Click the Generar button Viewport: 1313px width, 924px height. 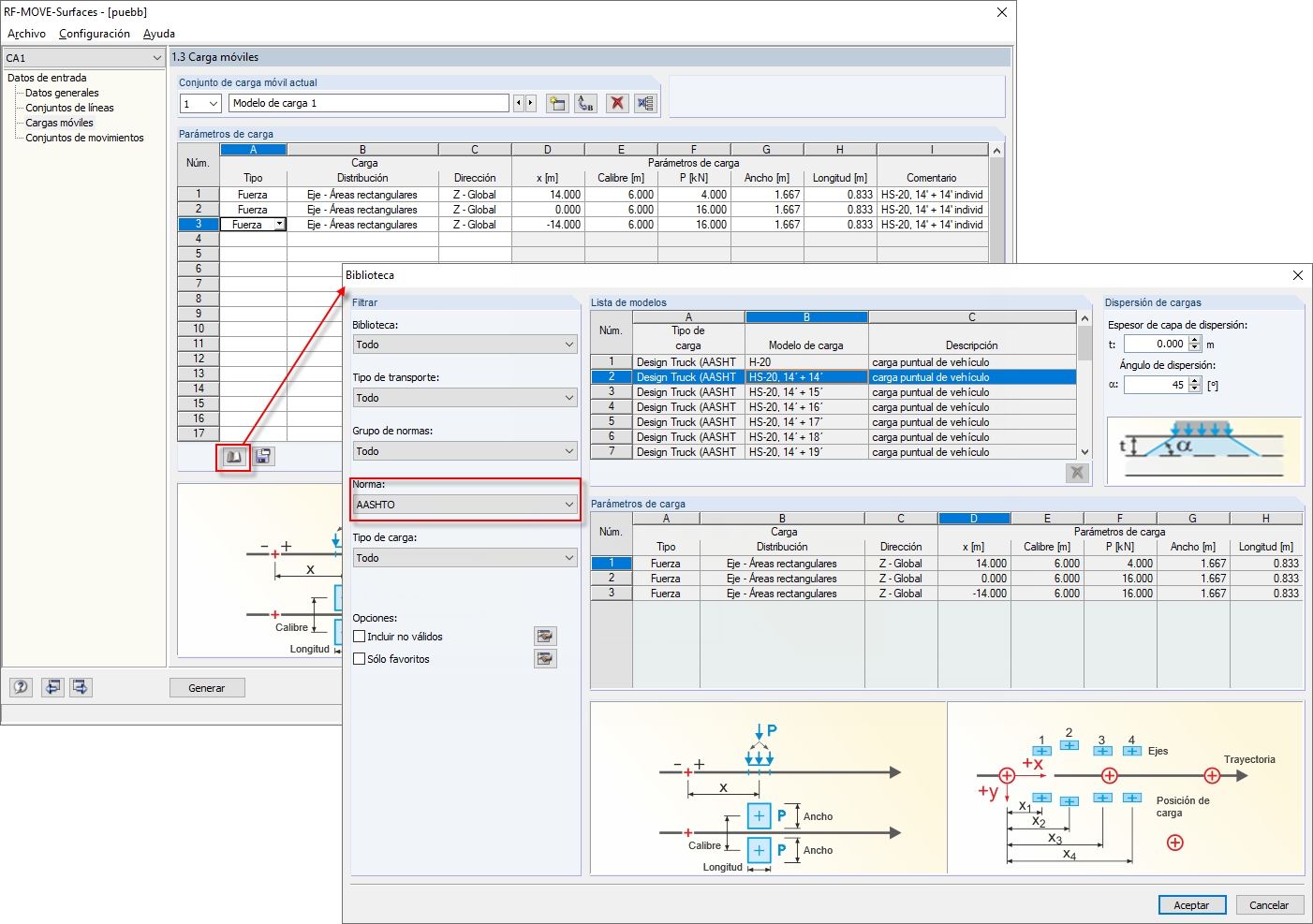pyautogui.click(x=207, y=688)
